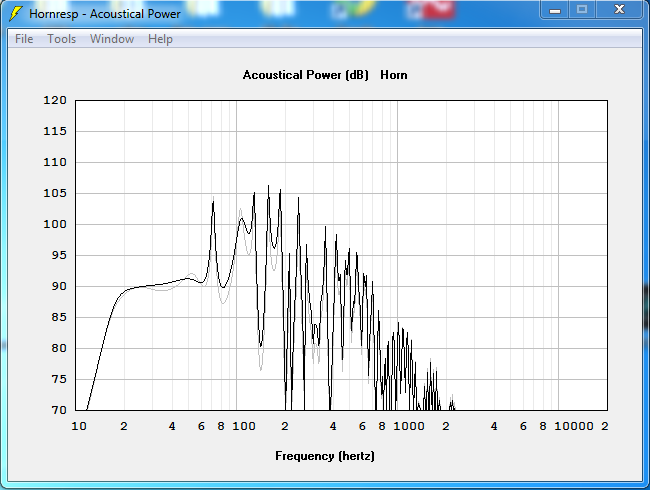Open the Help menu
Viewport: 650px width, 490px height.
pyautogui.click(x=160, y=39)
